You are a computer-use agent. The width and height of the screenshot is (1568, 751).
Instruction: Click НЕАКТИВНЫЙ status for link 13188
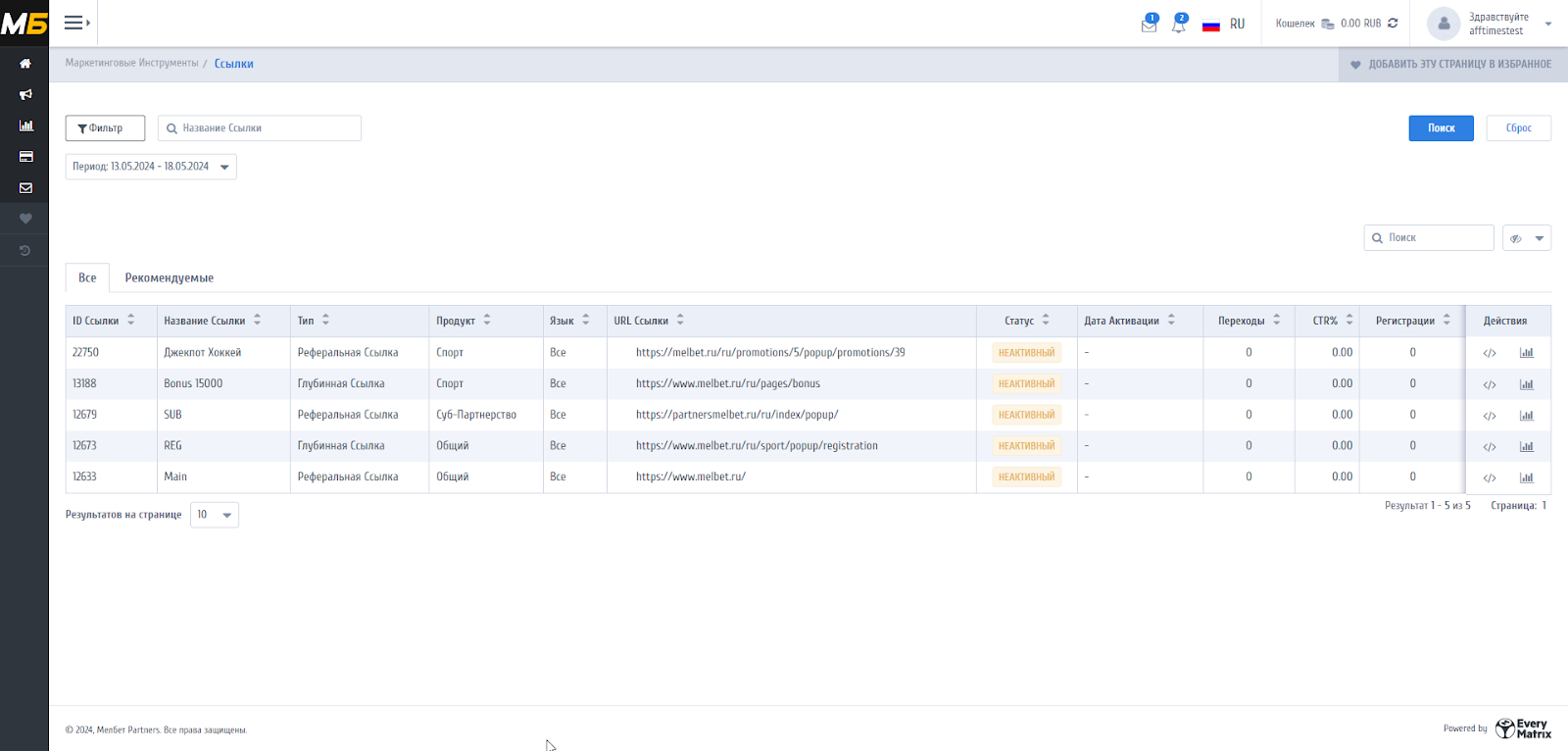point(1026,383)
